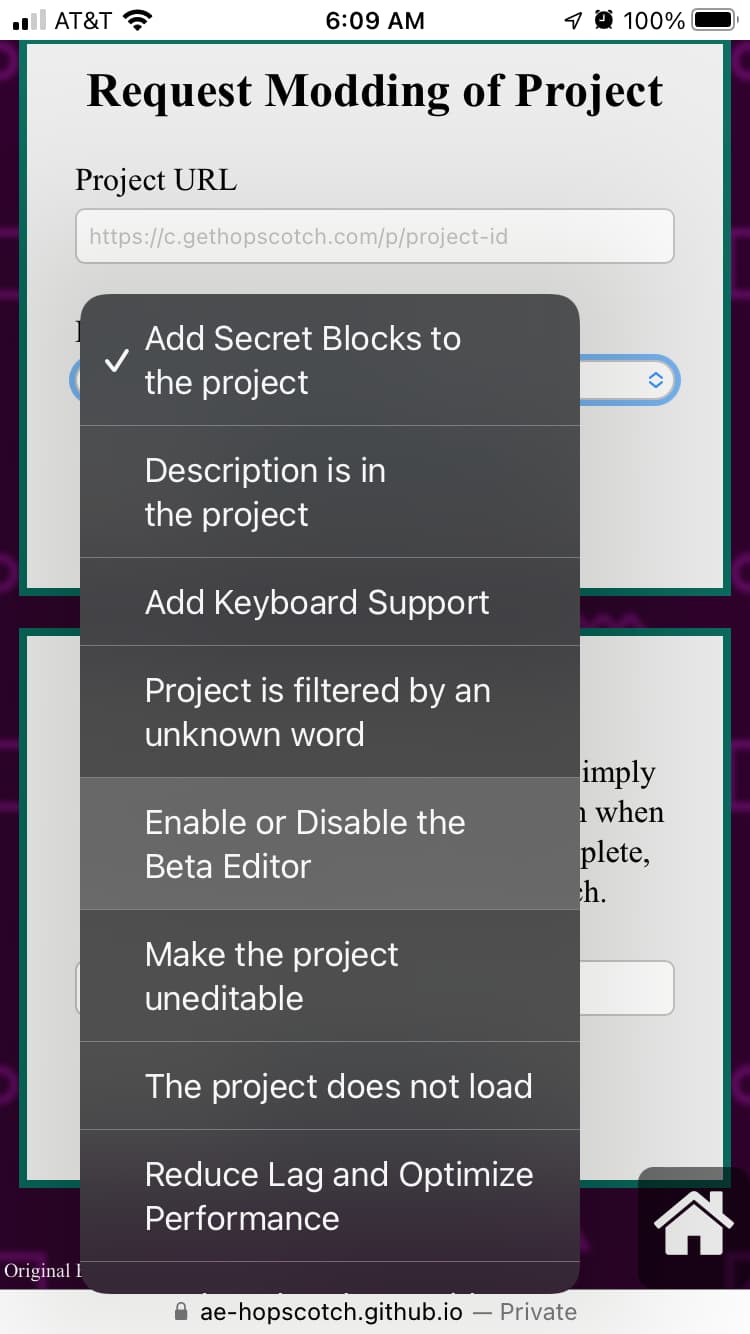This screenshot has height=1334, width=750.
Task: Tap the white home icon
Action: pos(693,1224)
